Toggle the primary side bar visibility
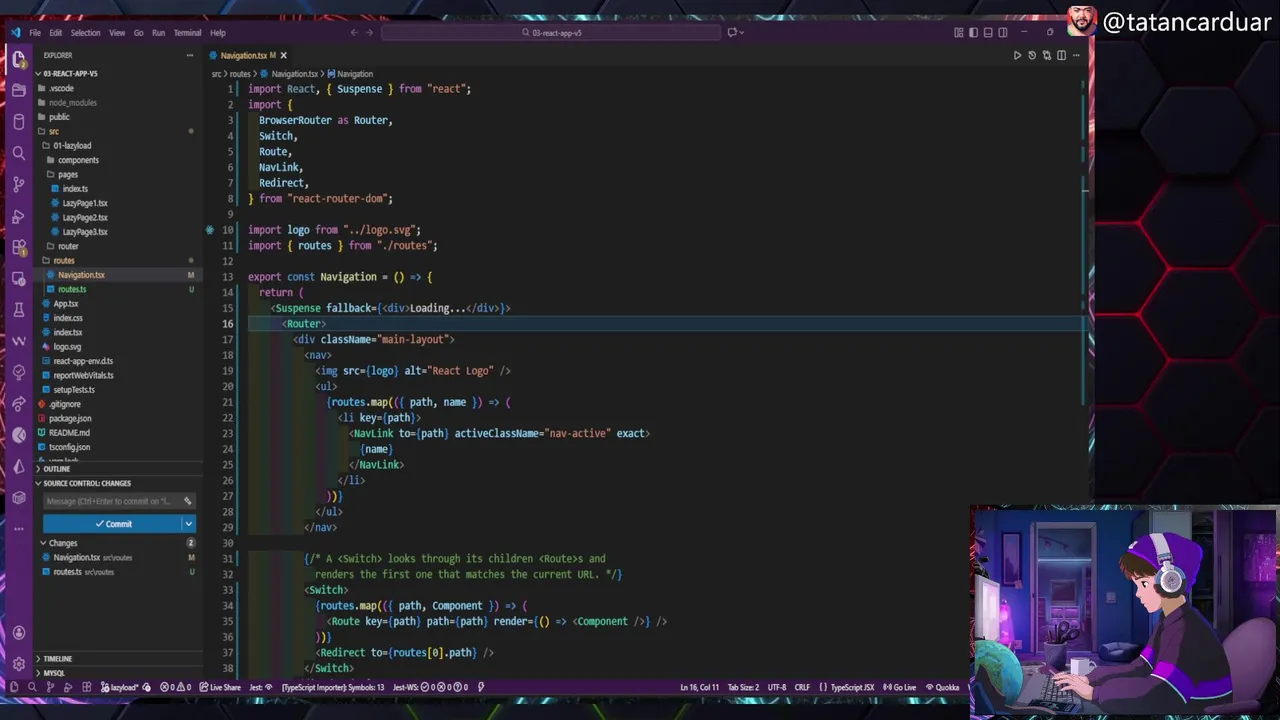The height and width of the screenshot is (720, 1280). 973,32
